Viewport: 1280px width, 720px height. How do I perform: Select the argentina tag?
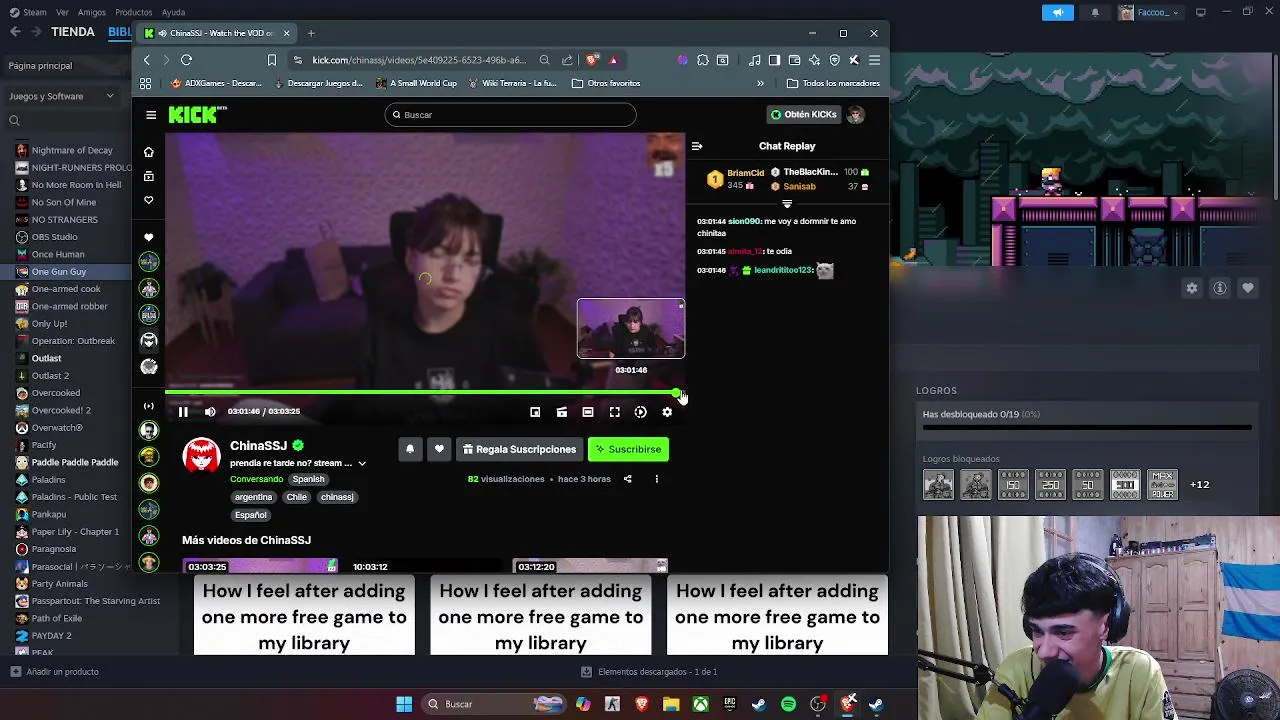[253, 497]
